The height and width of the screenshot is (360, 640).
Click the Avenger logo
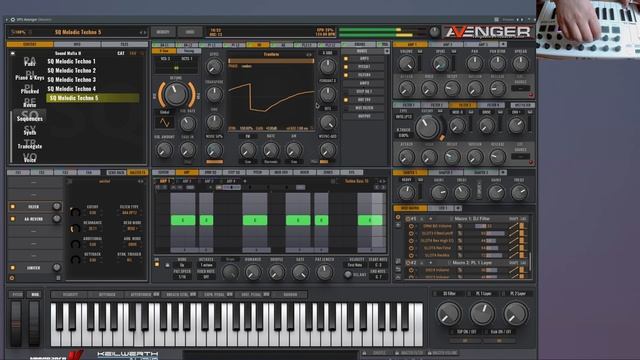point(488,32)
